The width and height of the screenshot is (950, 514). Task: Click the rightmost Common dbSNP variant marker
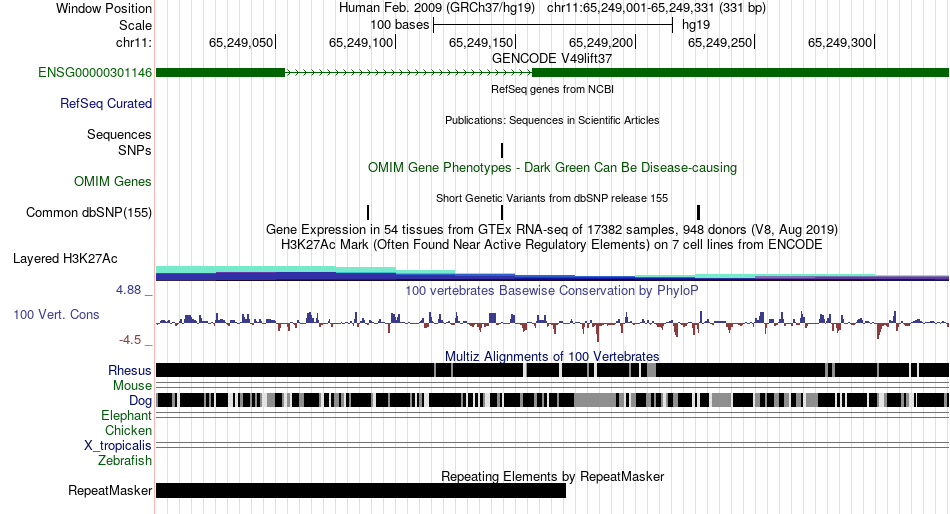(x=699, y=213)
